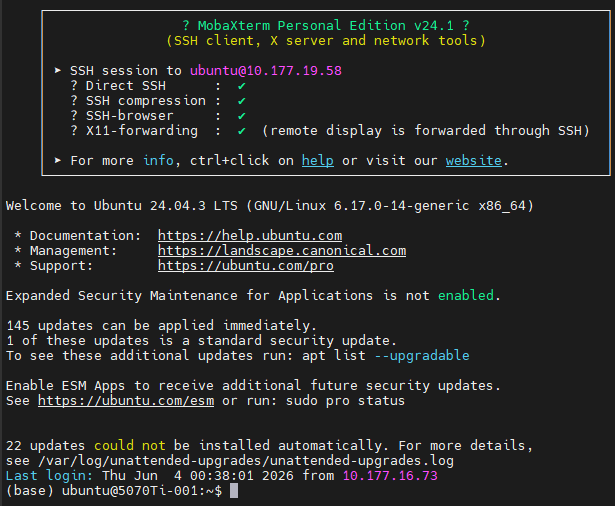
Task: Click the remote display is forwarded note
Action: pyautogui.click(x=426, y=131)
